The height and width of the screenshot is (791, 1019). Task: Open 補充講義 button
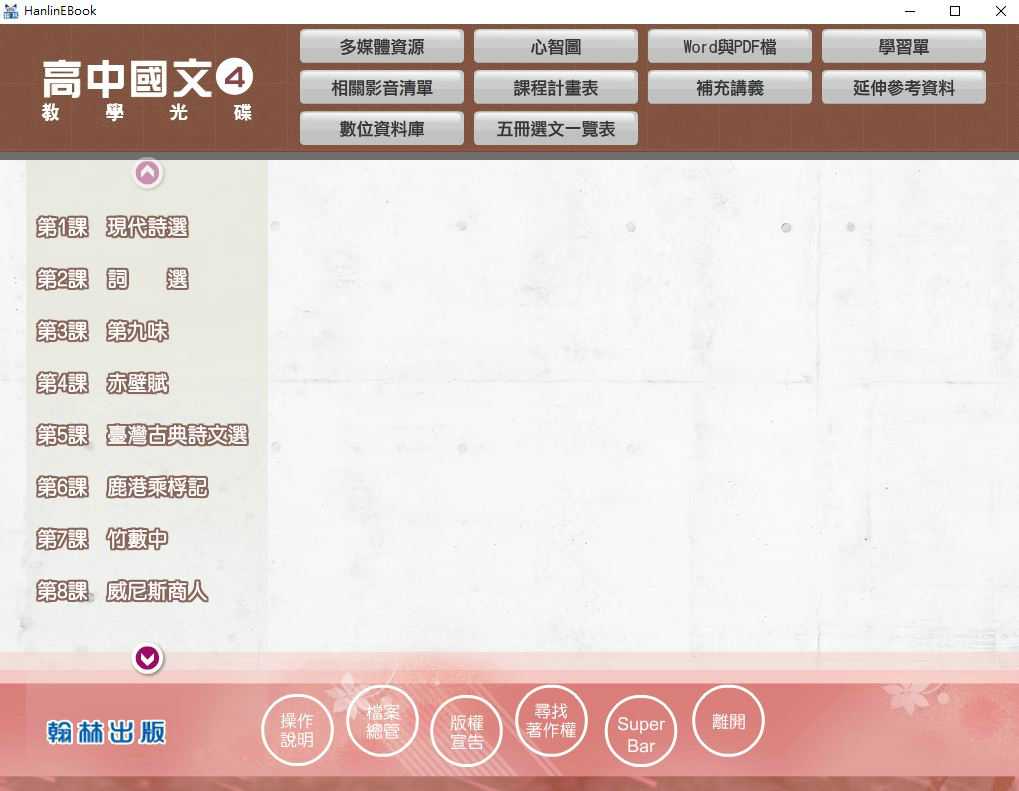coord(730,88)
